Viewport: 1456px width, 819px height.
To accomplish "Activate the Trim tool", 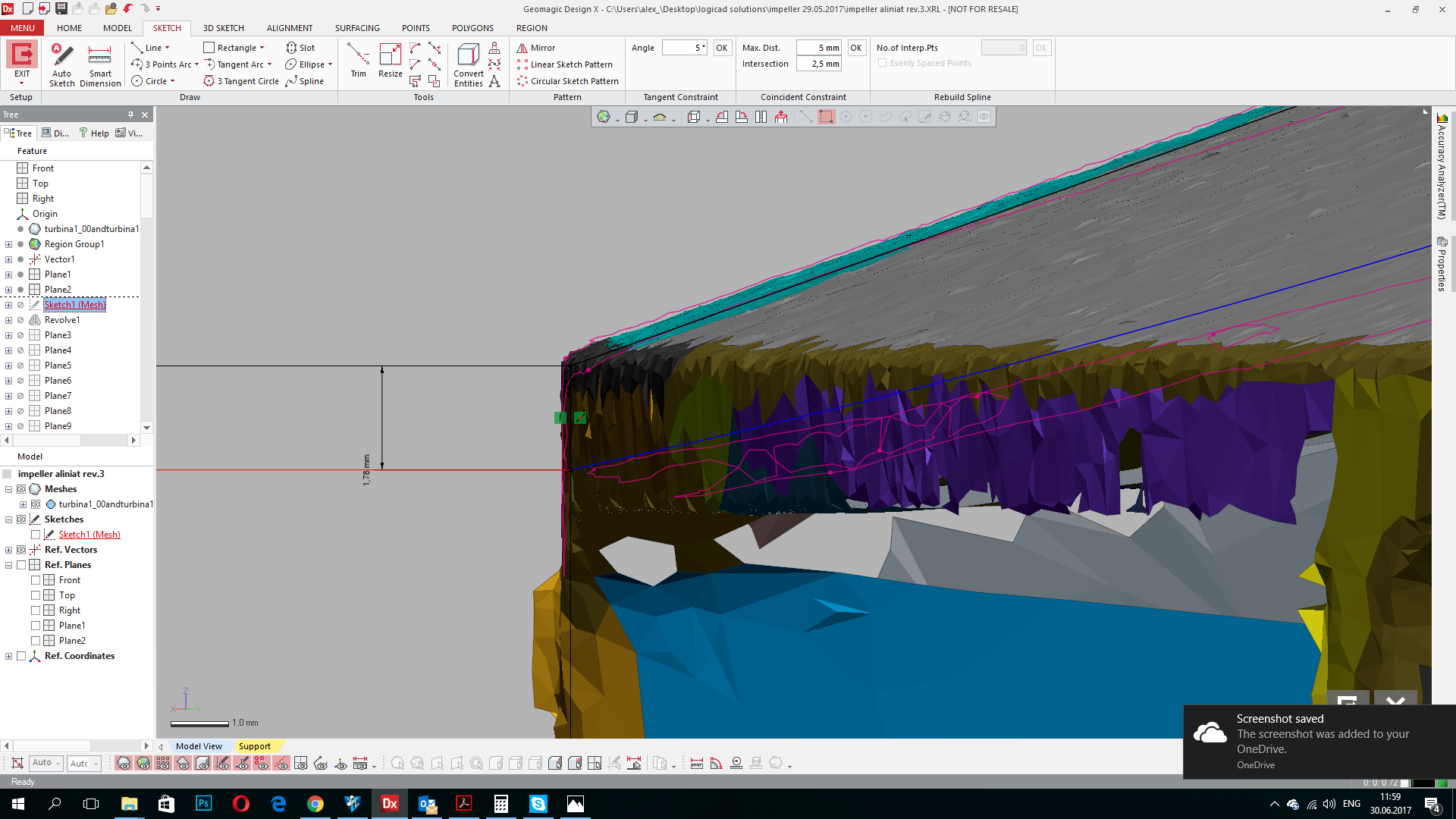I will 358,61.
